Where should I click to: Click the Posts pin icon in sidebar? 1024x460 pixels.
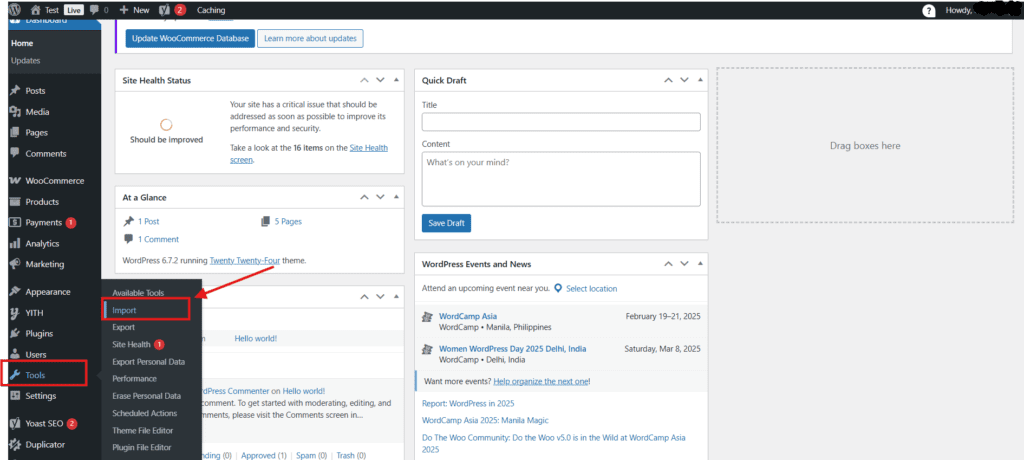15,91
